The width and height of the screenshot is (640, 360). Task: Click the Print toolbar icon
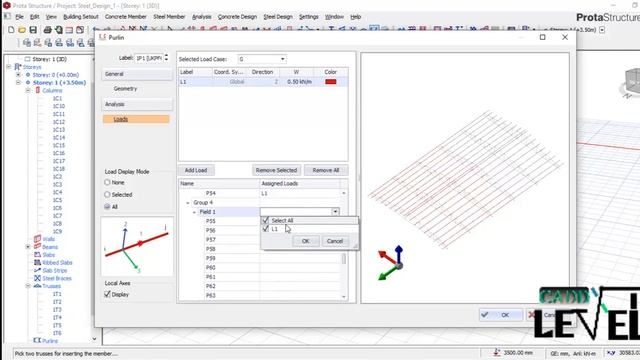click(47, 30)
